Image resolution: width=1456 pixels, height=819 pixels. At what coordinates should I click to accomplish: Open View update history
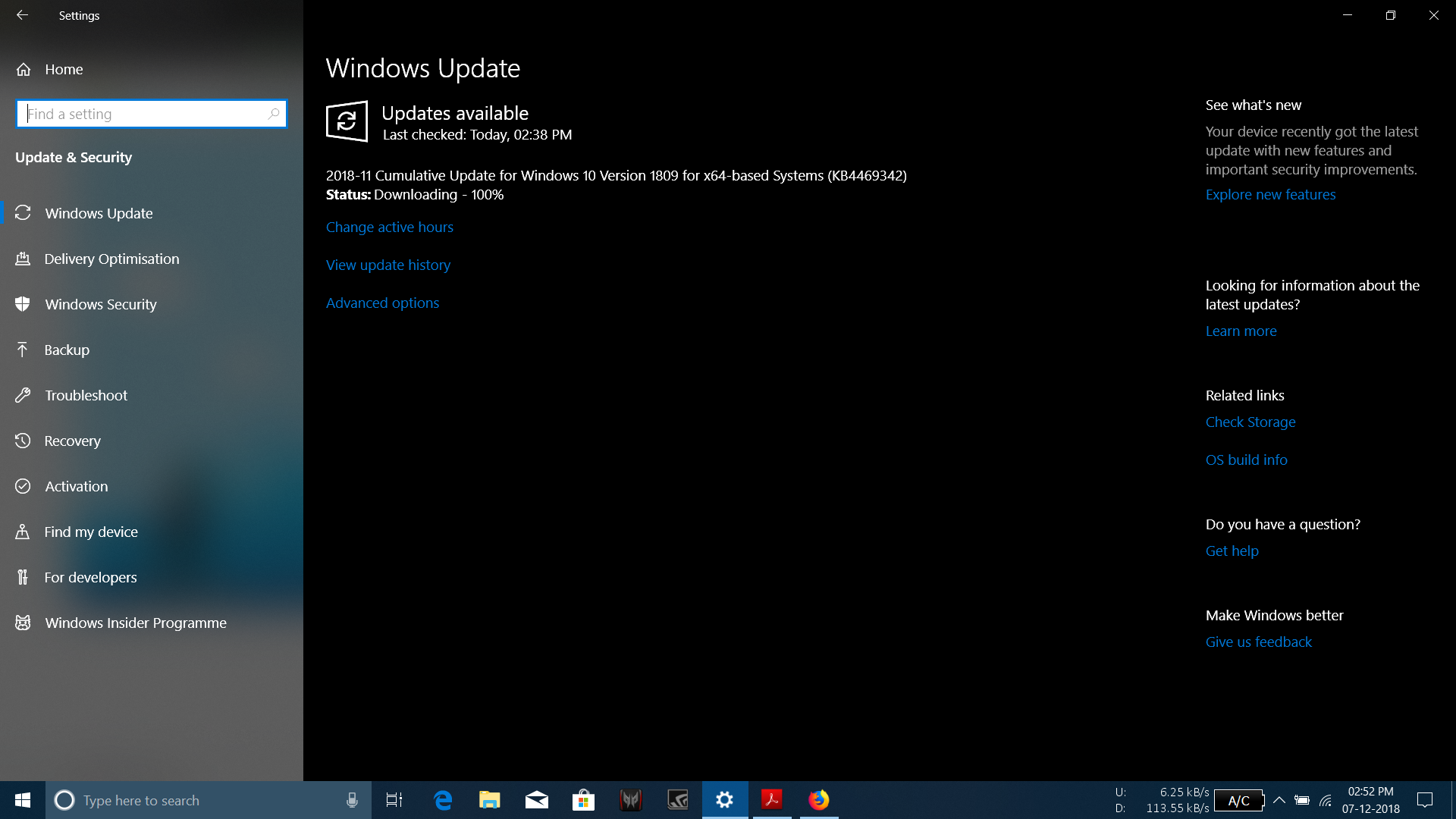click(388, 265)
